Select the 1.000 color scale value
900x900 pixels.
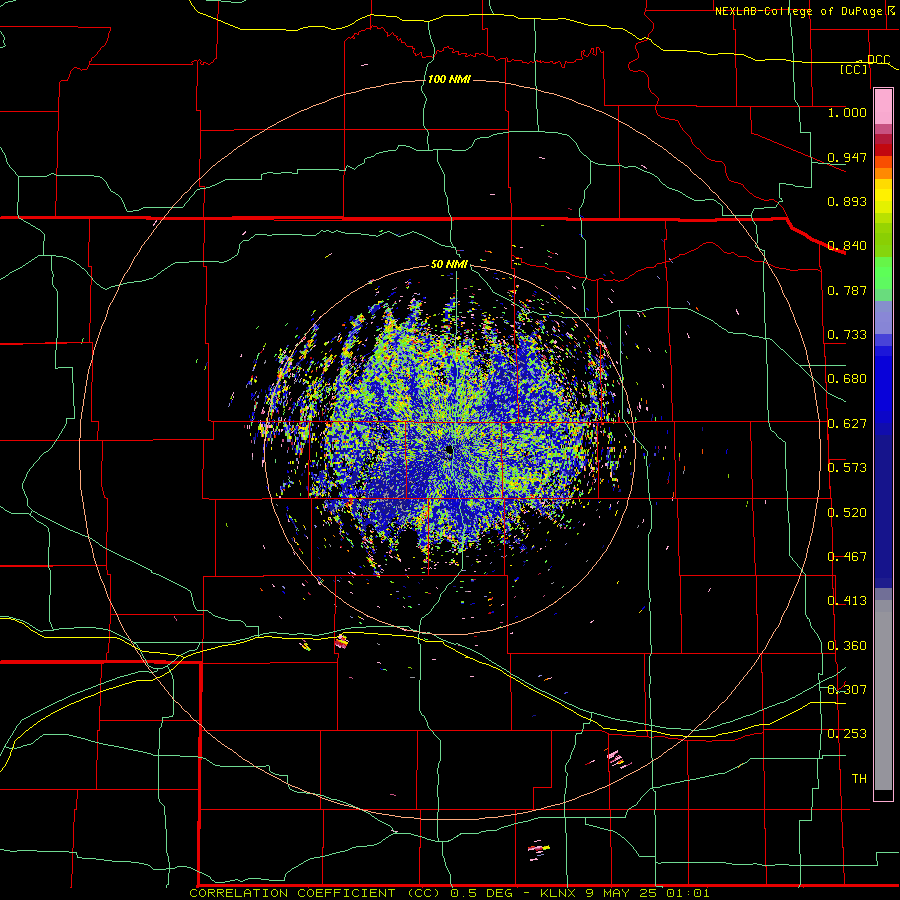[847, 112]
